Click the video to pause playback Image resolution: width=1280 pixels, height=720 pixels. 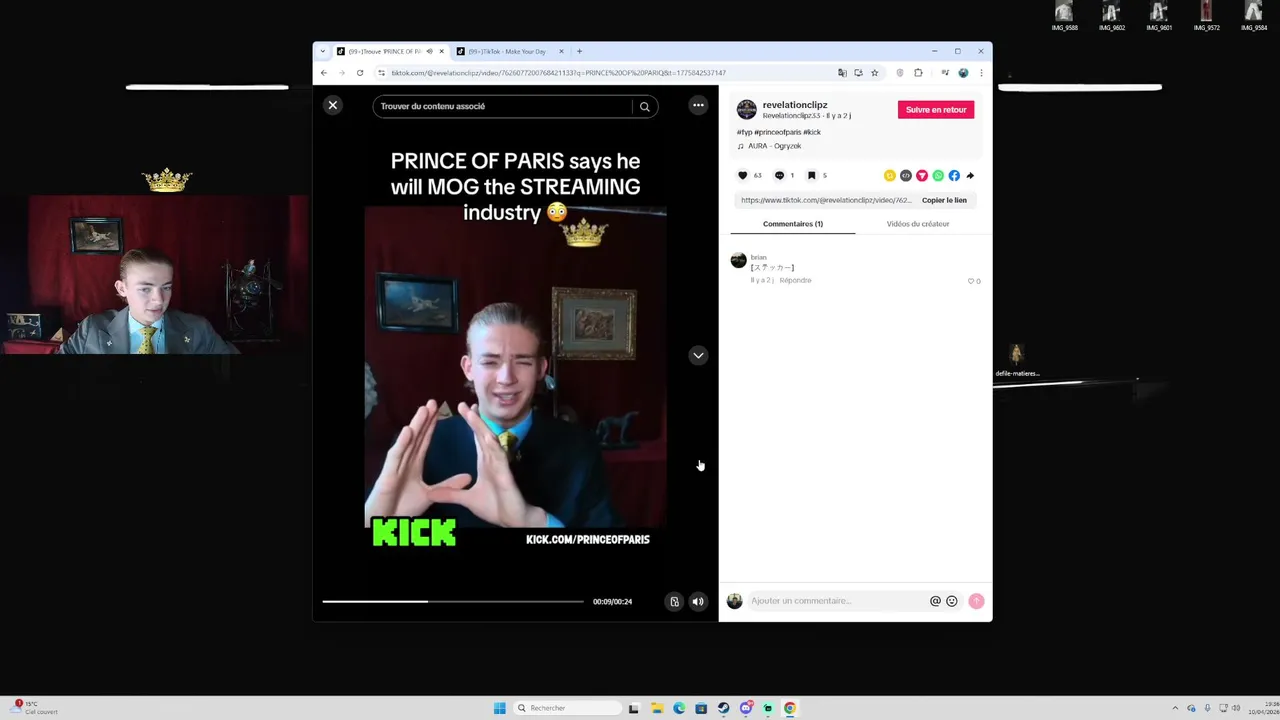[x=515, y=365]
